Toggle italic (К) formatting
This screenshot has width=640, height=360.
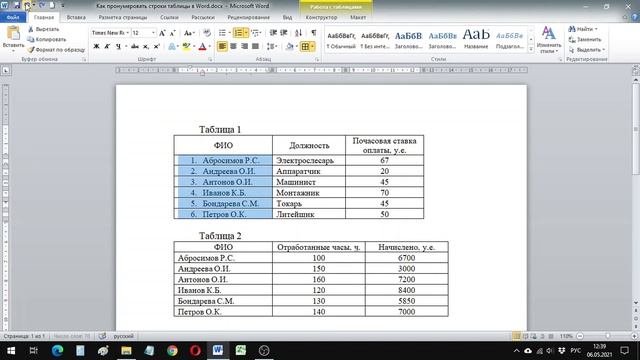click(107, 47)
